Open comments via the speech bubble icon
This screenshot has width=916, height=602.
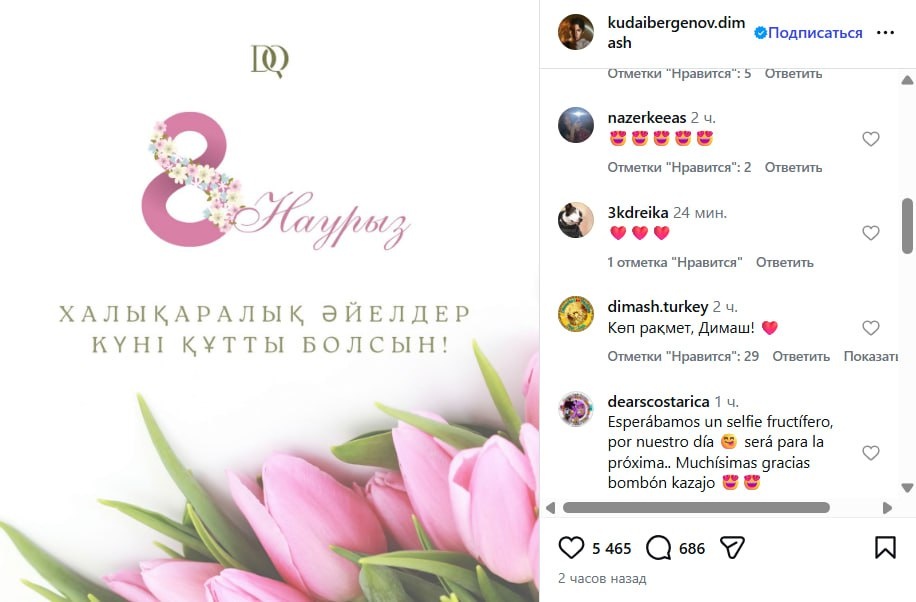coord(658,548)
